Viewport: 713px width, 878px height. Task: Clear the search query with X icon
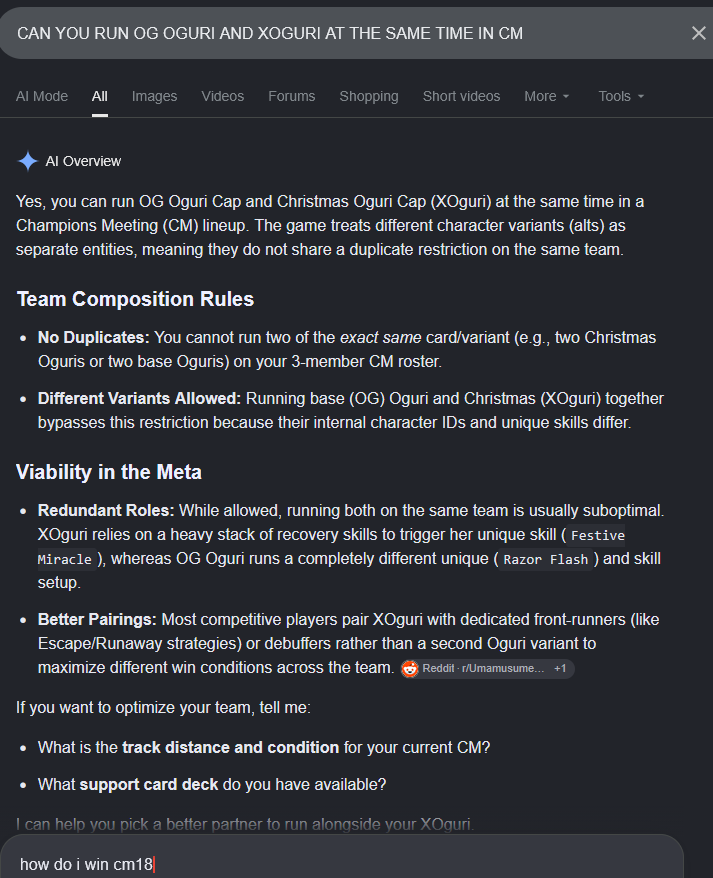tap(698, 34)
